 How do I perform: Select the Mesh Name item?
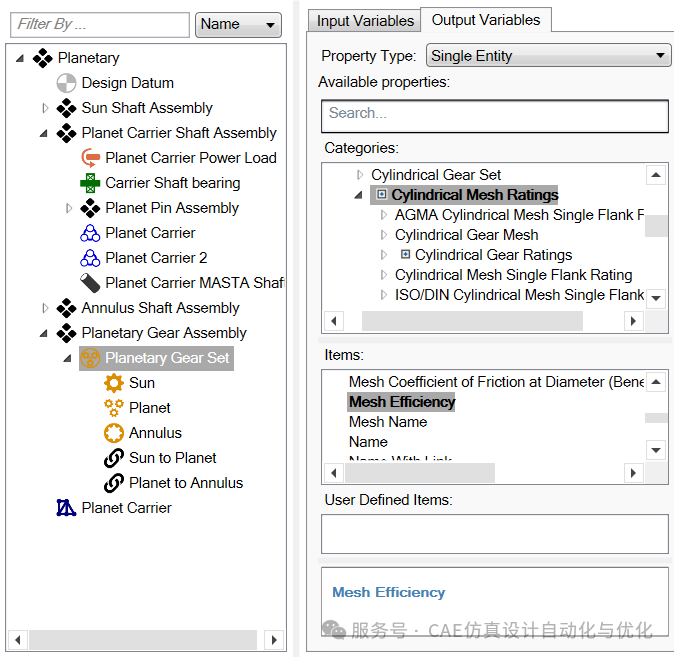pyautogui.click(x=388, y=422)
